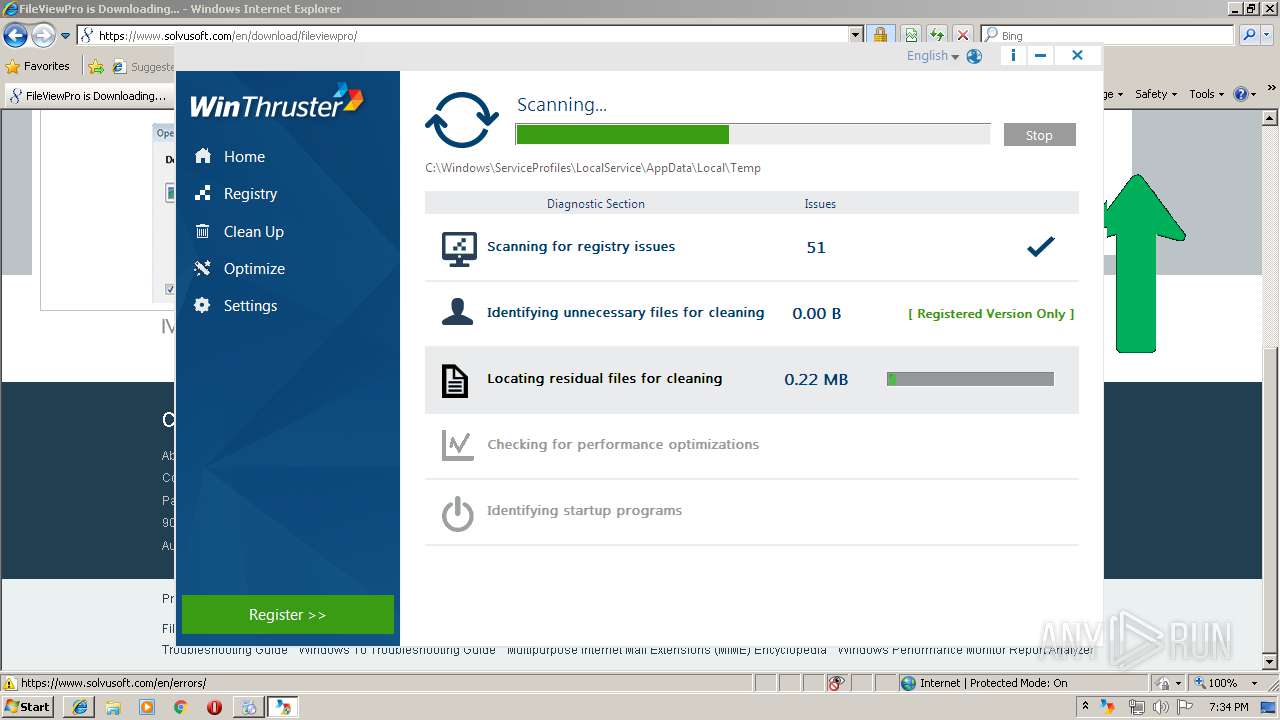Image resolution: width=1280 pixels, height=720 pixels.
Task: Open the WinThruster info icon
Action: click(1013, 56)
